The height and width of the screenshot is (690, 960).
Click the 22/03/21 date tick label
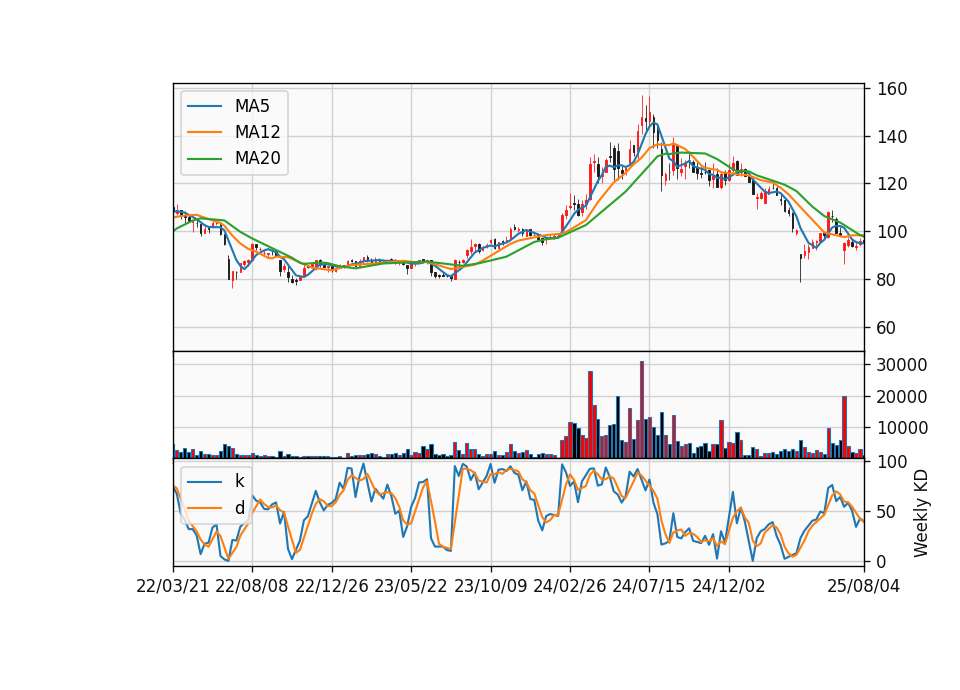point(173,587)
